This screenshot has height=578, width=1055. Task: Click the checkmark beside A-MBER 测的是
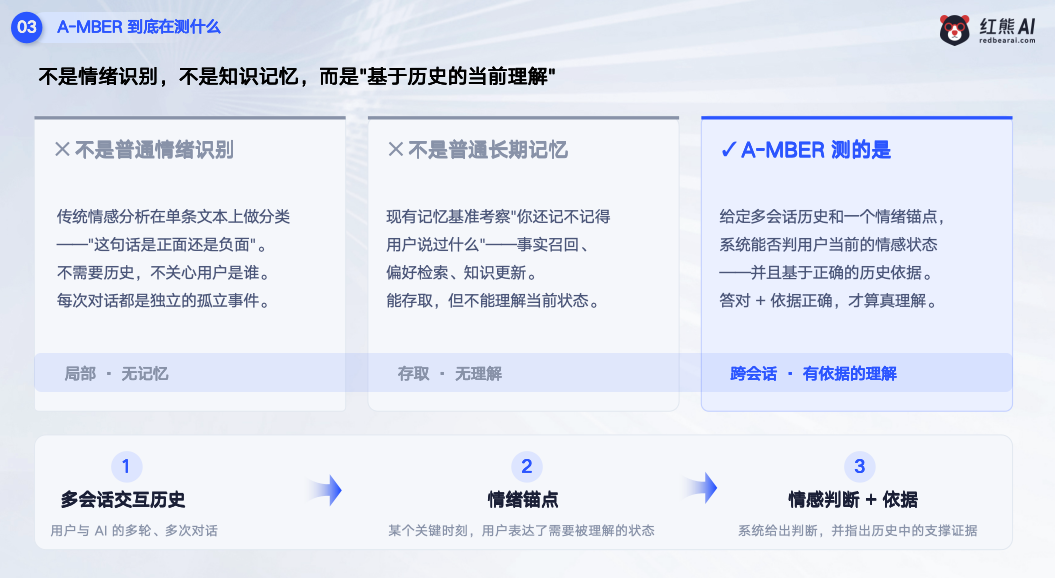[x=728, y=149]
